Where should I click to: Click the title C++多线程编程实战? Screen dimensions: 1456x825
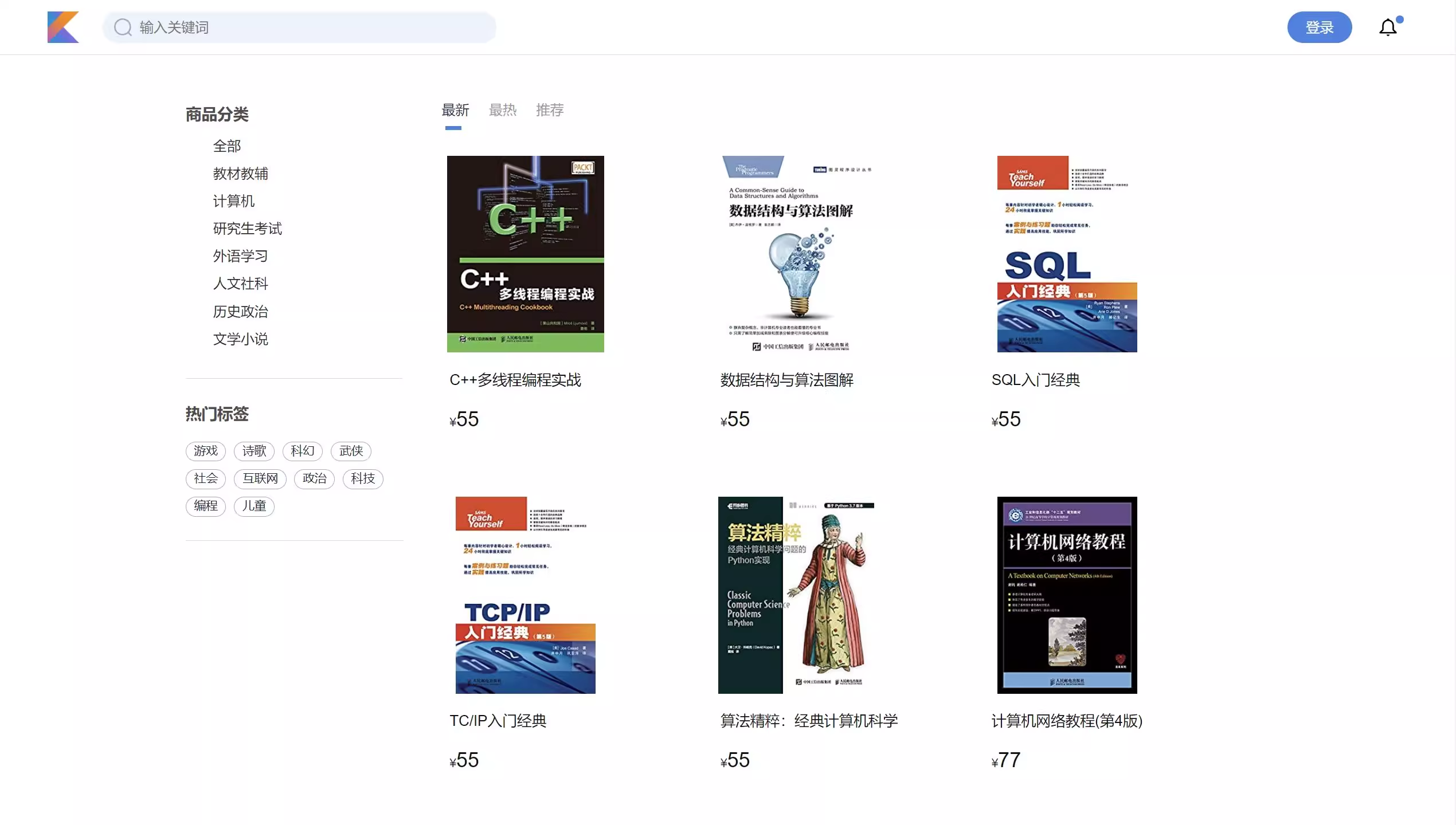[515, 380]
